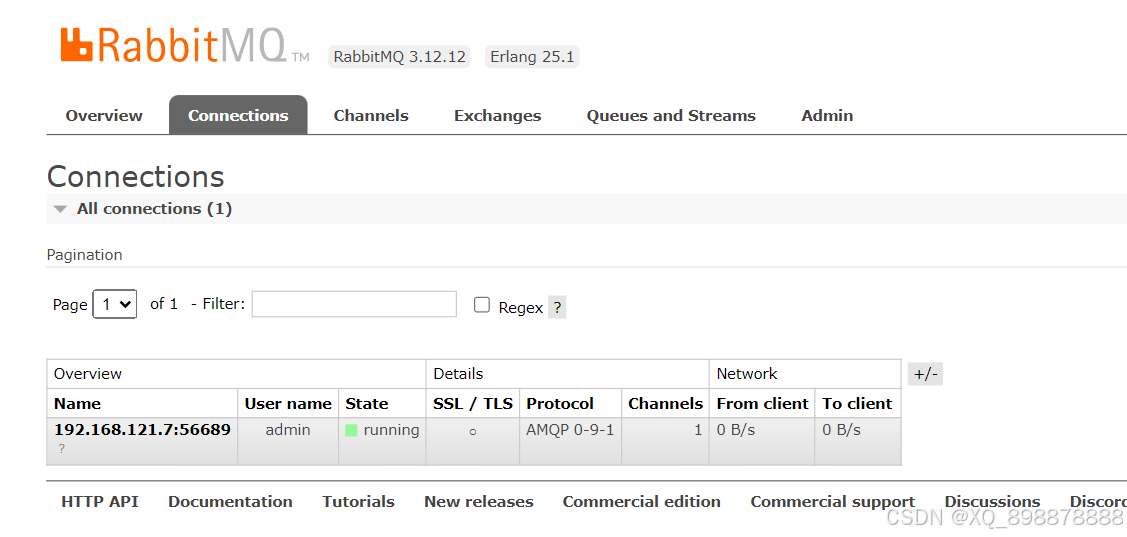Viewport: 1127px width, 537px height.
Task: Open the Documentation footer link
Action: (x=230, y=502)
